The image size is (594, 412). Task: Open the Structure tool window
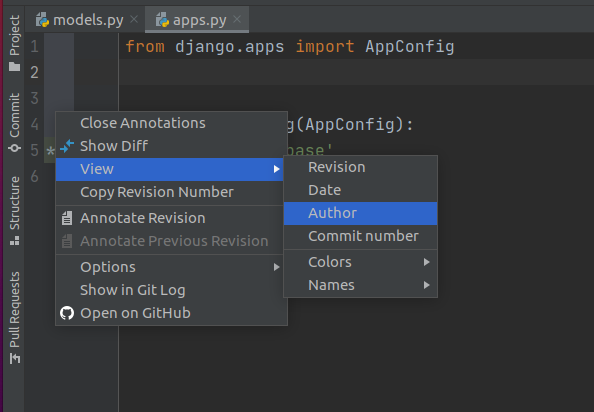(x=14, y=211)
